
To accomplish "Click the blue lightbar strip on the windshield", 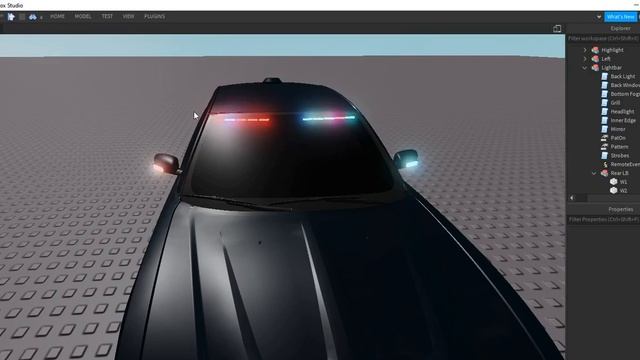I will pos(329,118).
